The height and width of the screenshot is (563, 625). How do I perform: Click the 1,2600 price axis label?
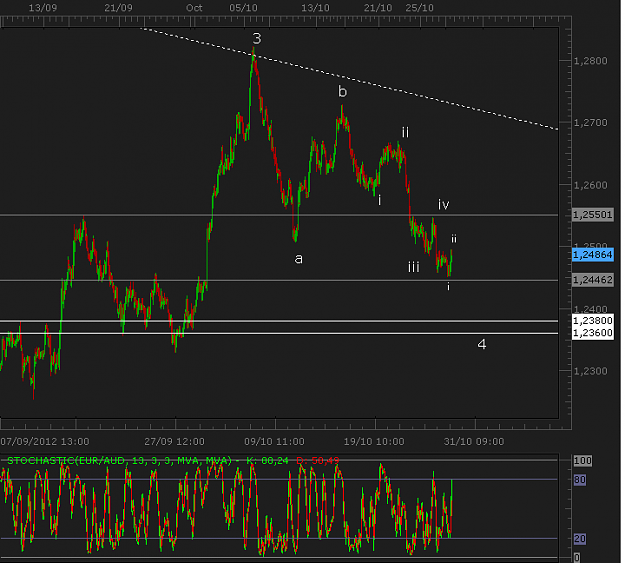click(x=591, y=185)
